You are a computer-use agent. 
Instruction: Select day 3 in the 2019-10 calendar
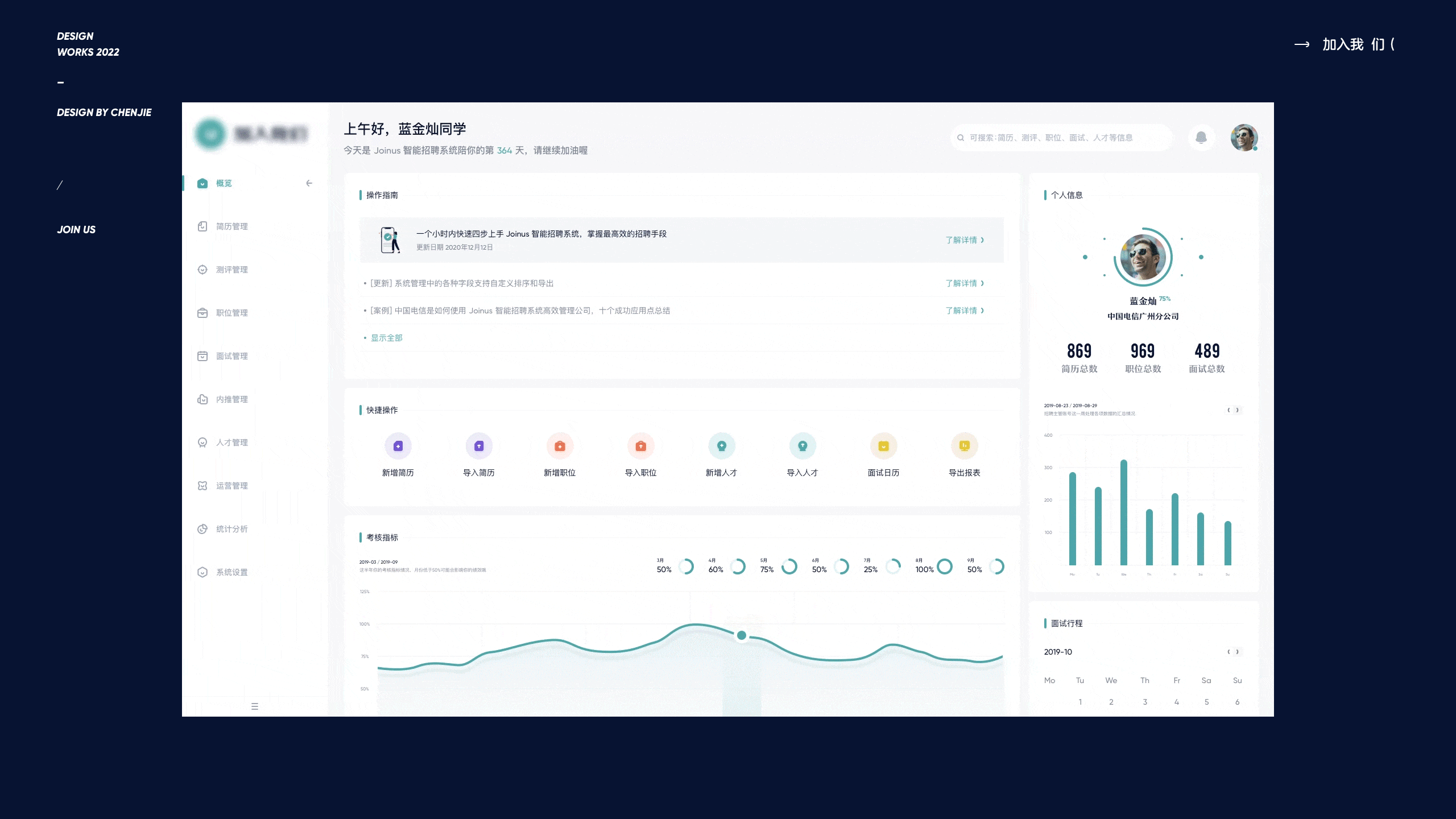(1145, 702)
